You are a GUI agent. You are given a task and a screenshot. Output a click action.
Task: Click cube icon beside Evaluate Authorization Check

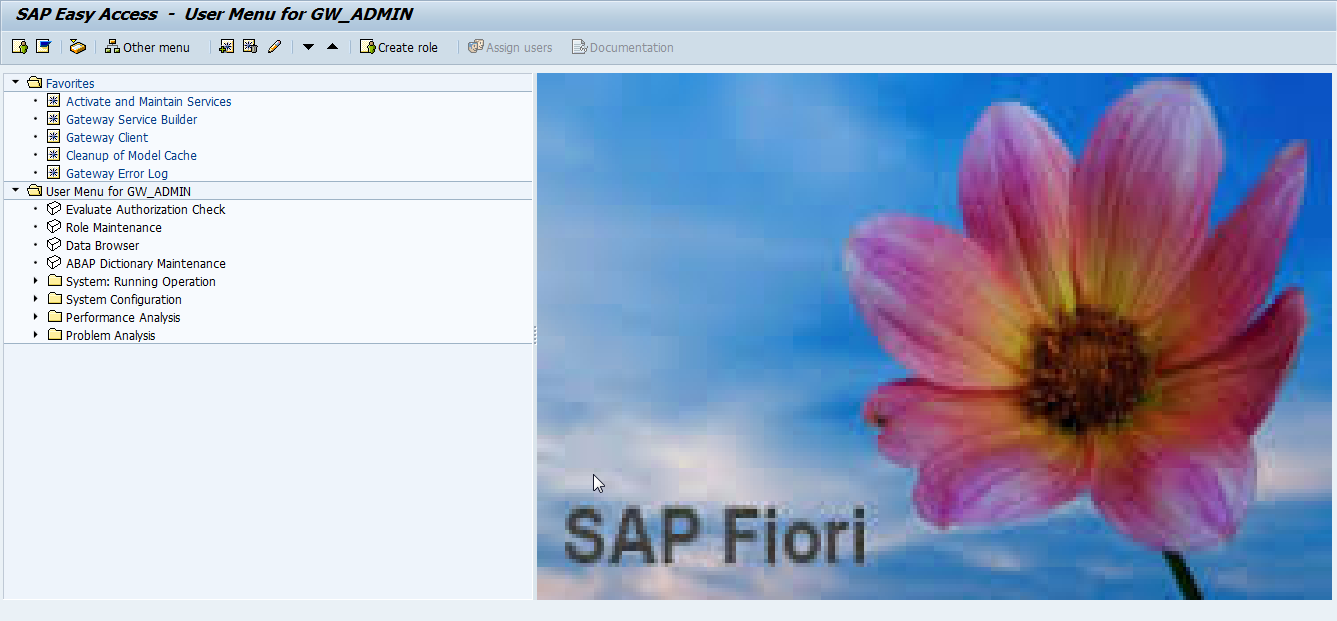(54, 209)
